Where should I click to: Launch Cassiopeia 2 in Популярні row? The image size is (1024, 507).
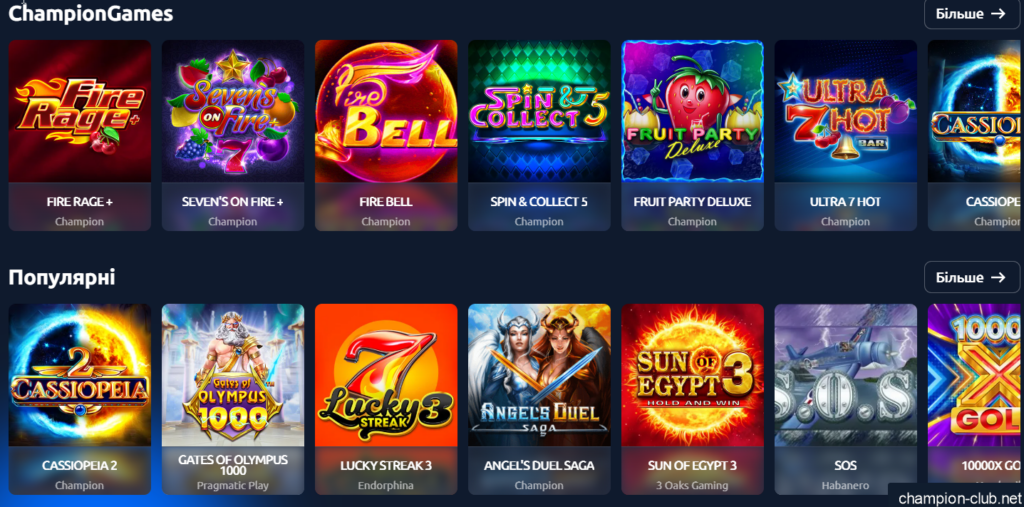(80, 375)
